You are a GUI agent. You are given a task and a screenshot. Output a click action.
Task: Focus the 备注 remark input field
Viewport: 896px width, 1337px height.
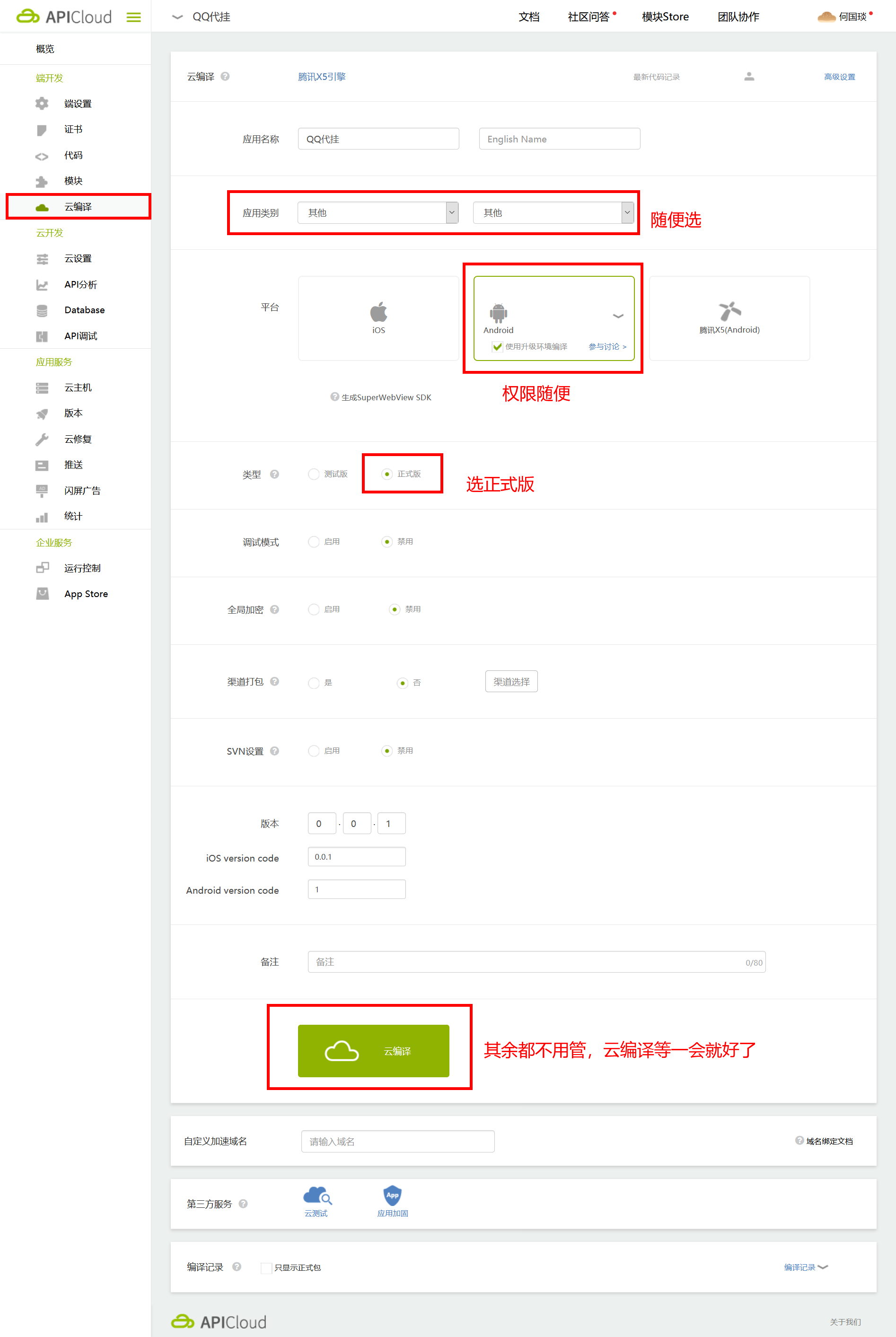click(x=536, y=962)
